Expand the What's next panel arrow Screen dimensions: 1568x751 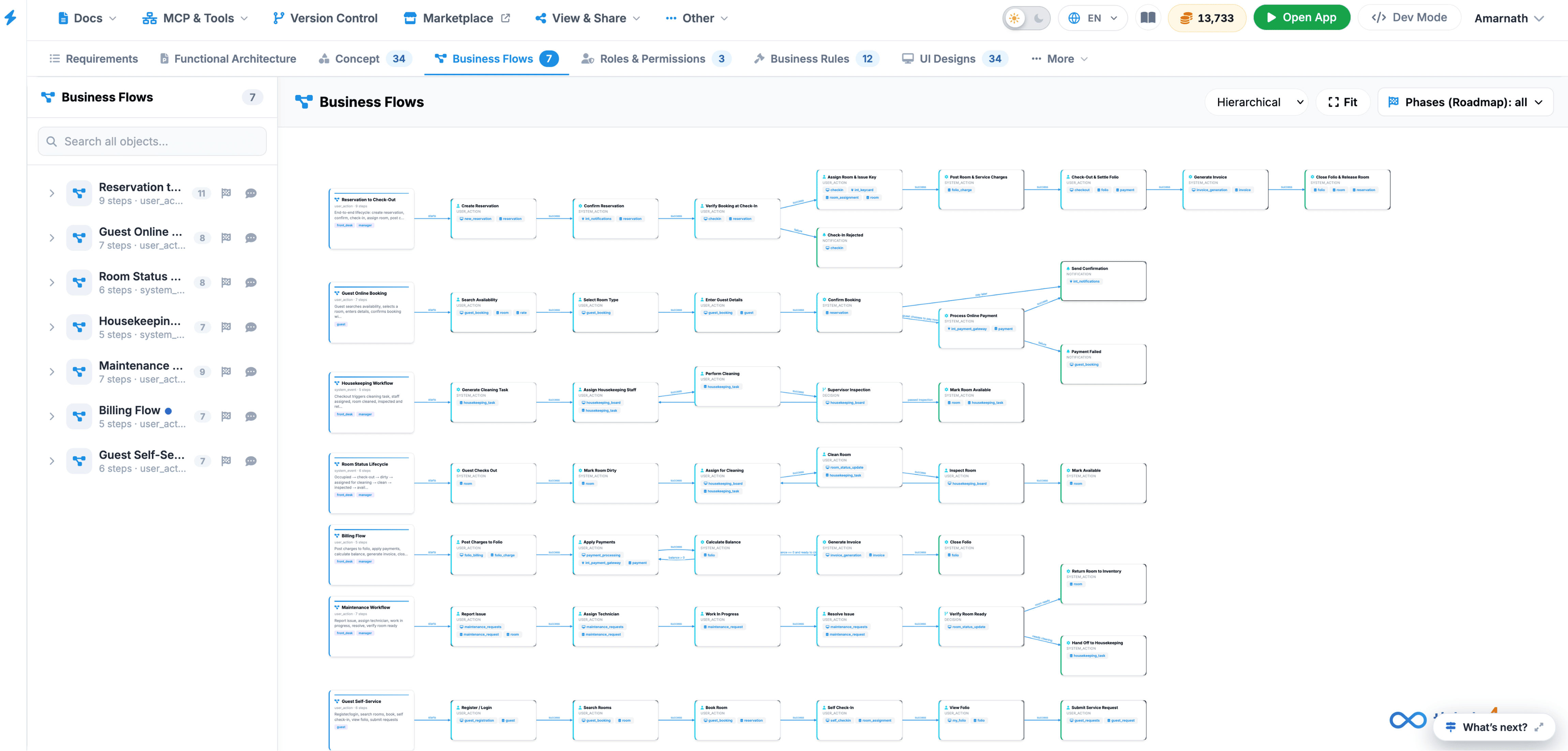(x=1539, y=727)
